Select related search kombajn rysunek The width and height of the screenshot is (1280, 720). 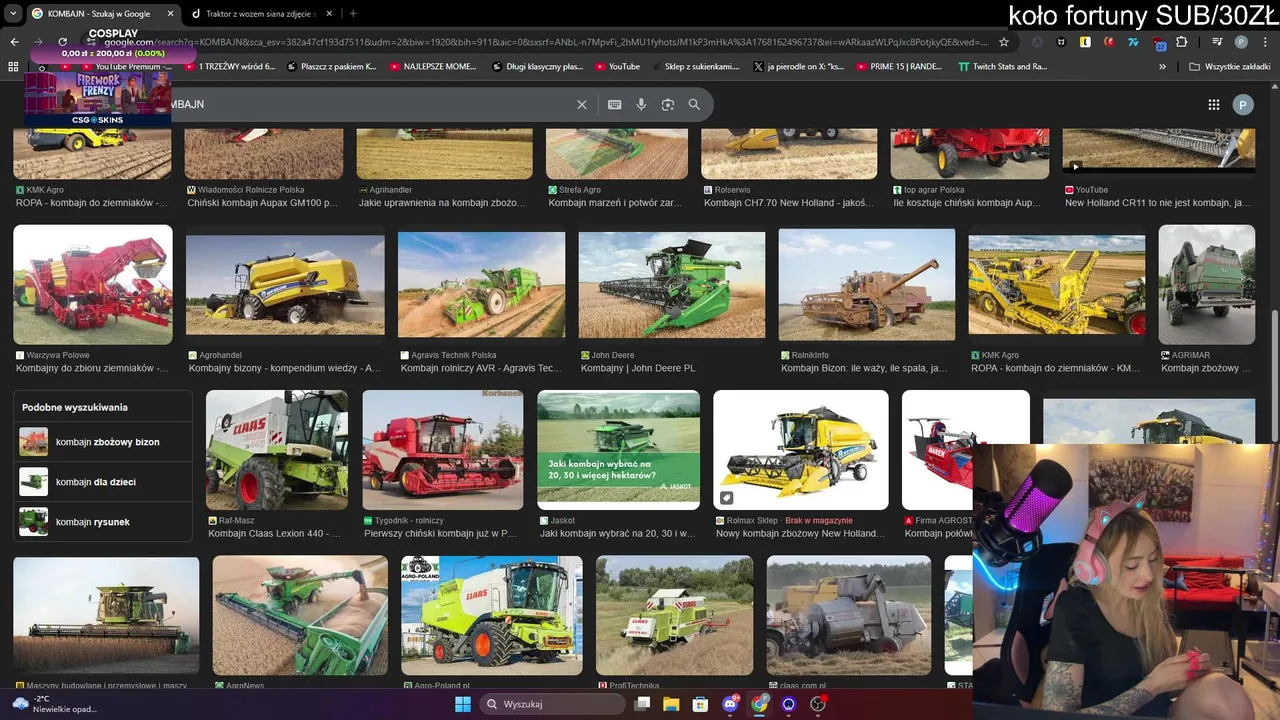pos(103,522)
